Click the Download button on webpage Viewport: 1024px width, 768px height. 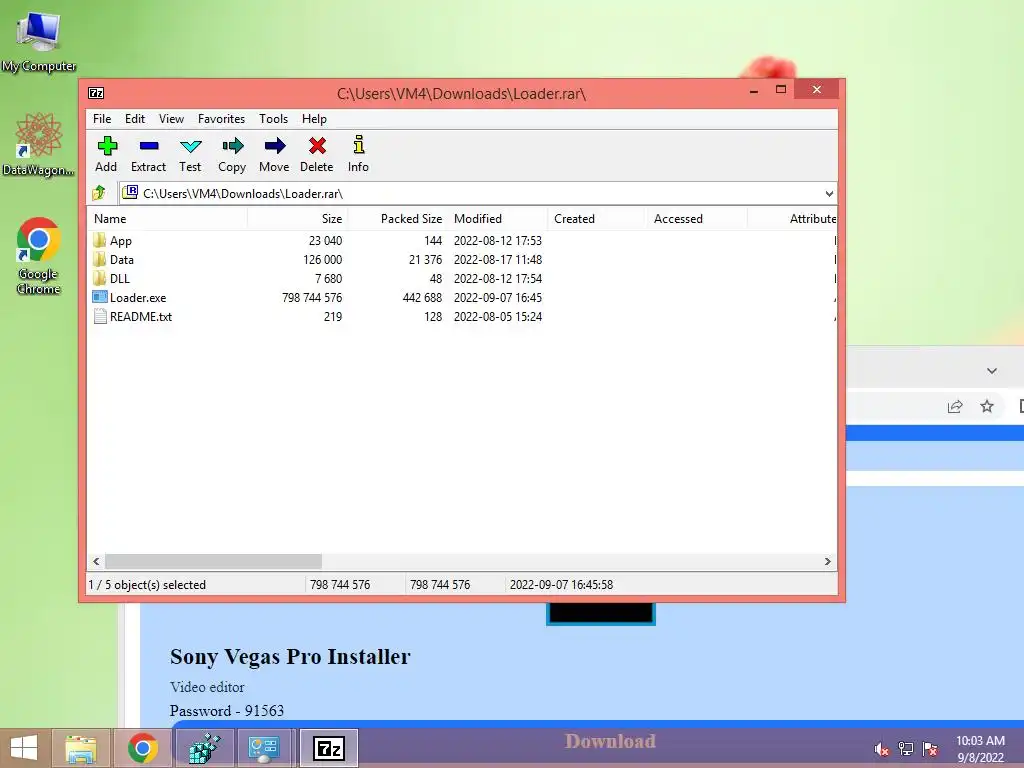(610, 741)
